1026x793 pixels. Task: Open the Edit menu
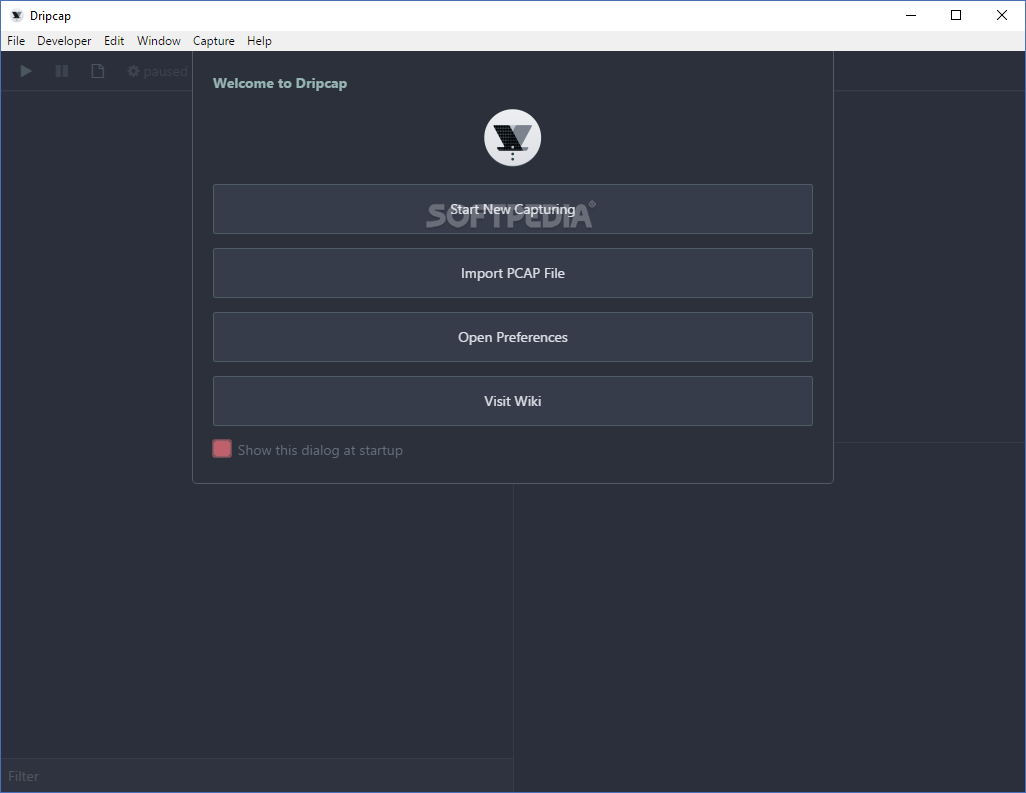(x=114, y=41)
